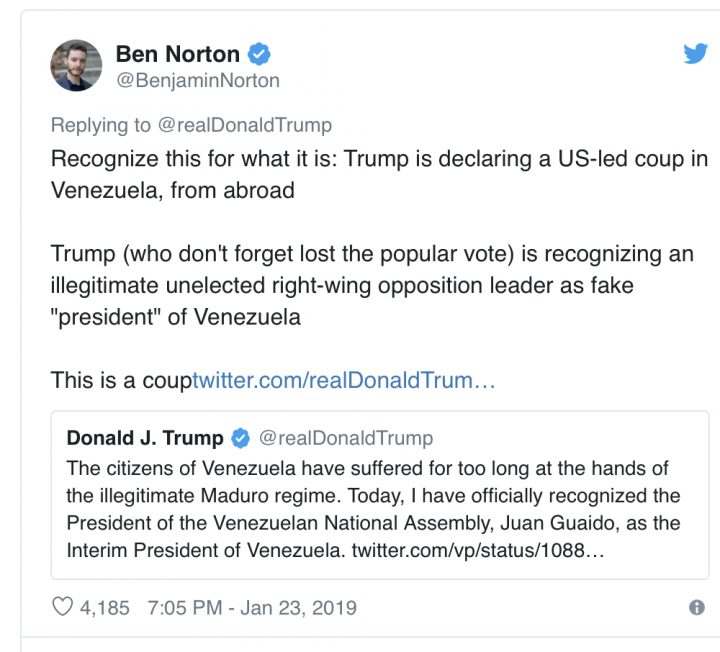
Task: Click Donald J. Trump name in quoted tweet
Action: pyautogui.click(x=145, y=438)
